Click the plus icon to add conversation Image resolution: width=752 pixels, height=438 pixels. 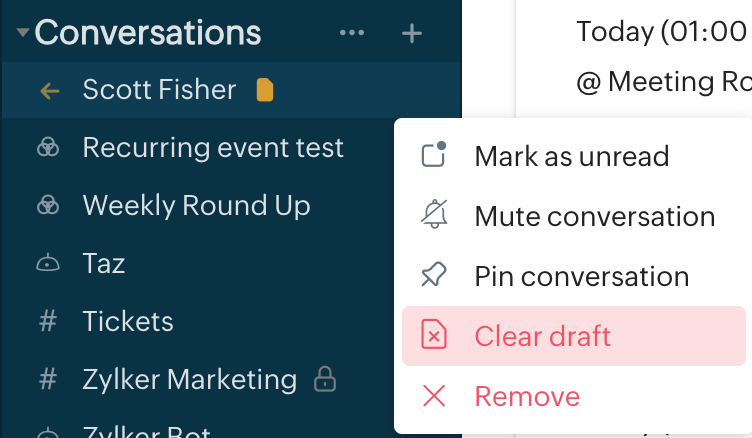pyautogui.click(x=411, y=33)
